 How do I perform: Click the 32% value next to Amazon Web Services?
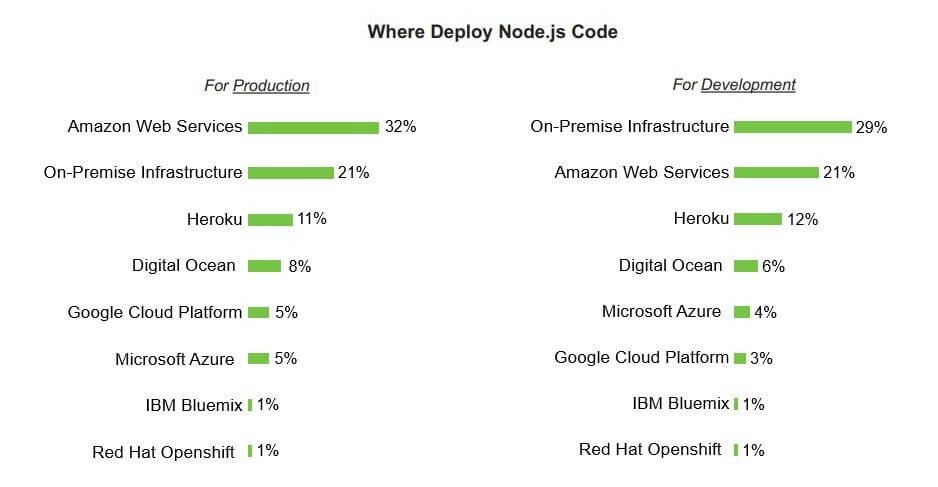pos(400,127)
